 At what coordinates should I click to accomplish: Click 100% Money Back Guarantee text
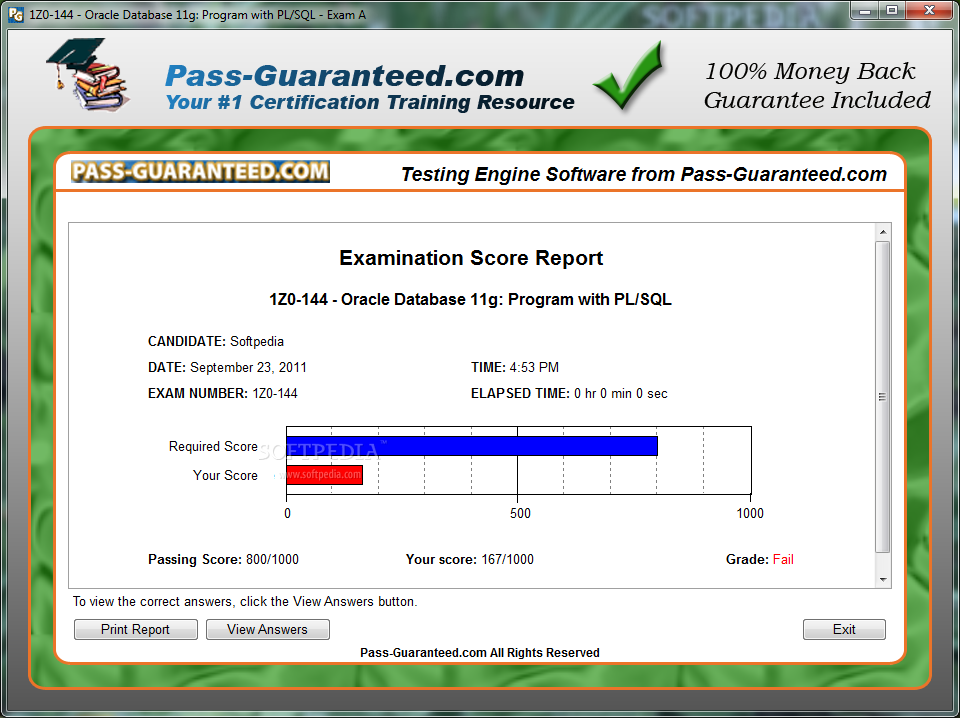point(817,86)
